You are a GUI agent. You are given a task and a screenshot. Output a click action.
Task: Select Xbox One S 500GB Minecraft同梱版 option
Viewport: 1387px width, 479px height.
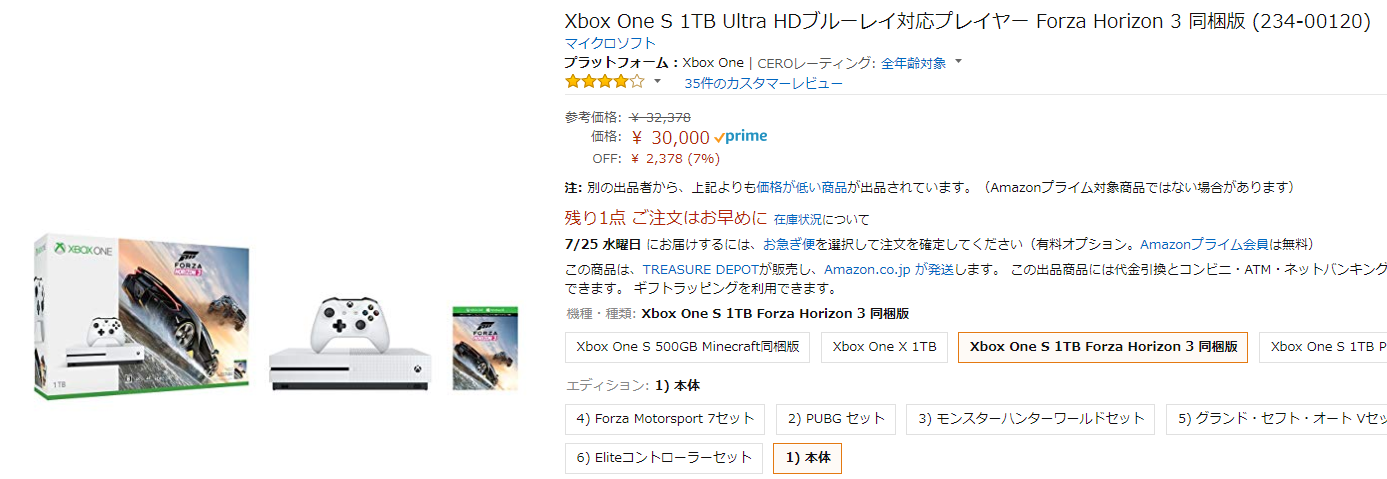point(687,347)
